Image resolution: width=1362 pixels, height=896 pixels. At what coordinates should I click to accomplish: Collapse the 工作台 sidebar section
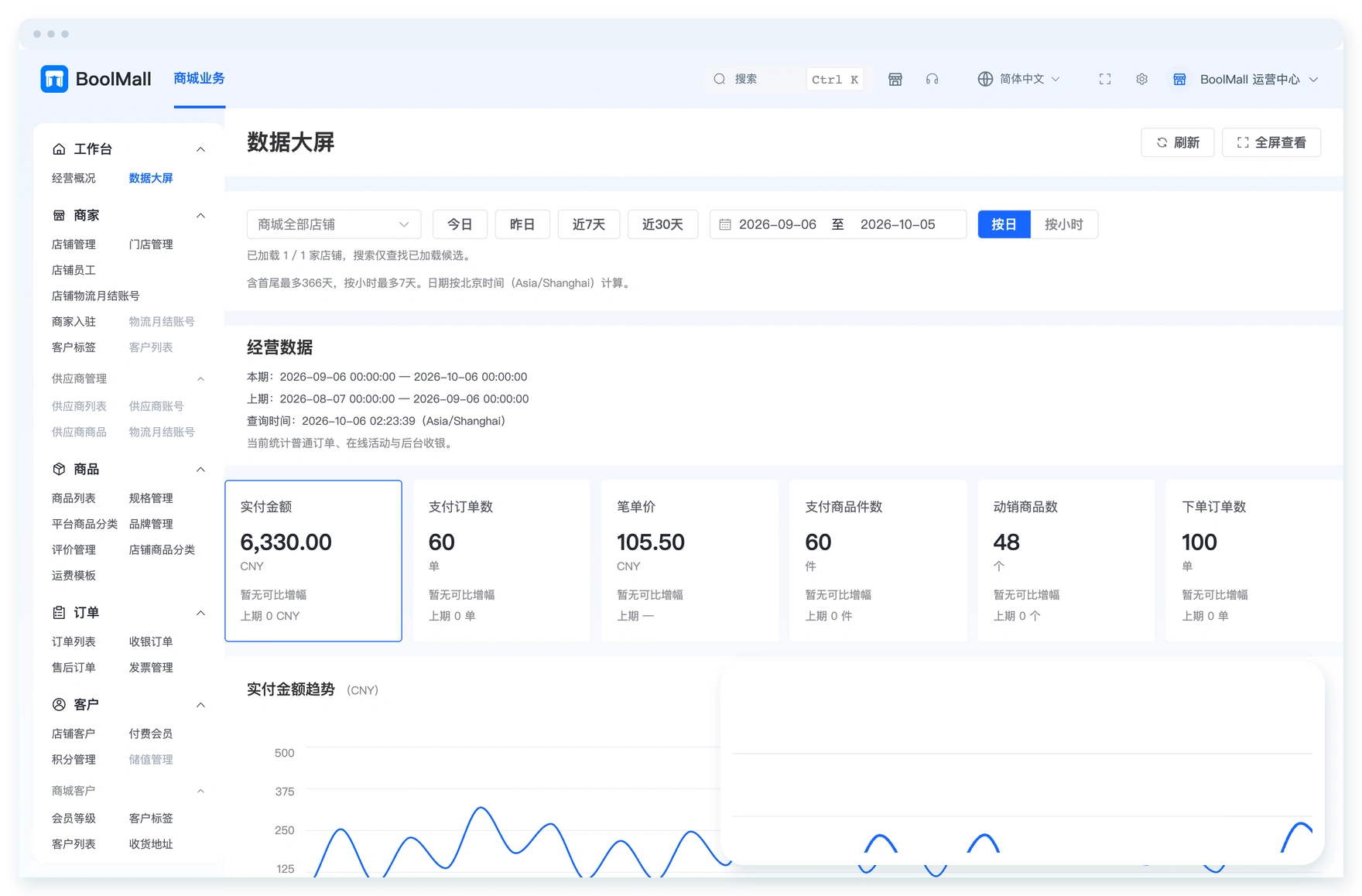click(x=200, y=149)
